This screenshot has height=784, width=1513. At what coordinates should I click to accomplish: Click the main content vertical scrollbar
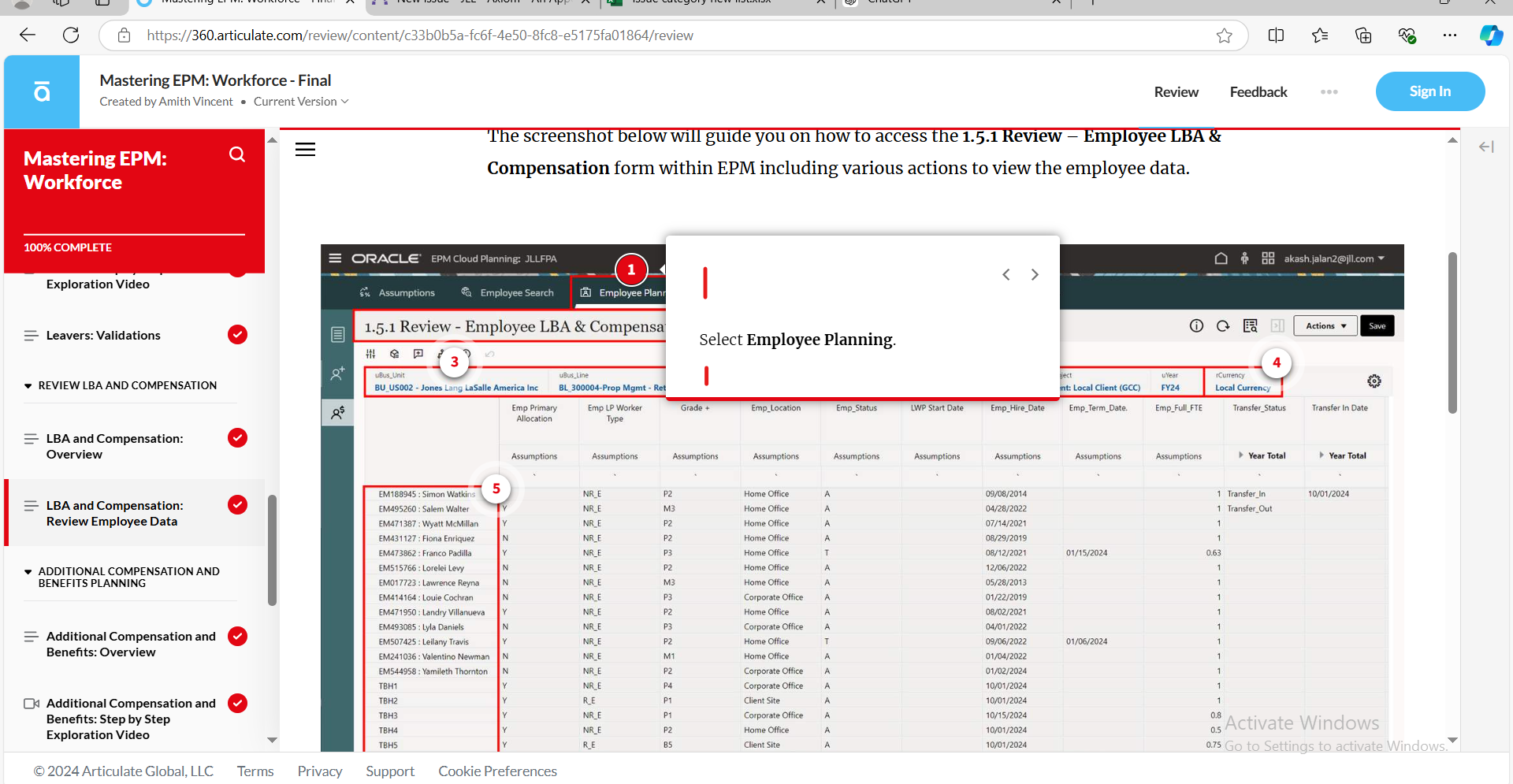(1452, 333)
